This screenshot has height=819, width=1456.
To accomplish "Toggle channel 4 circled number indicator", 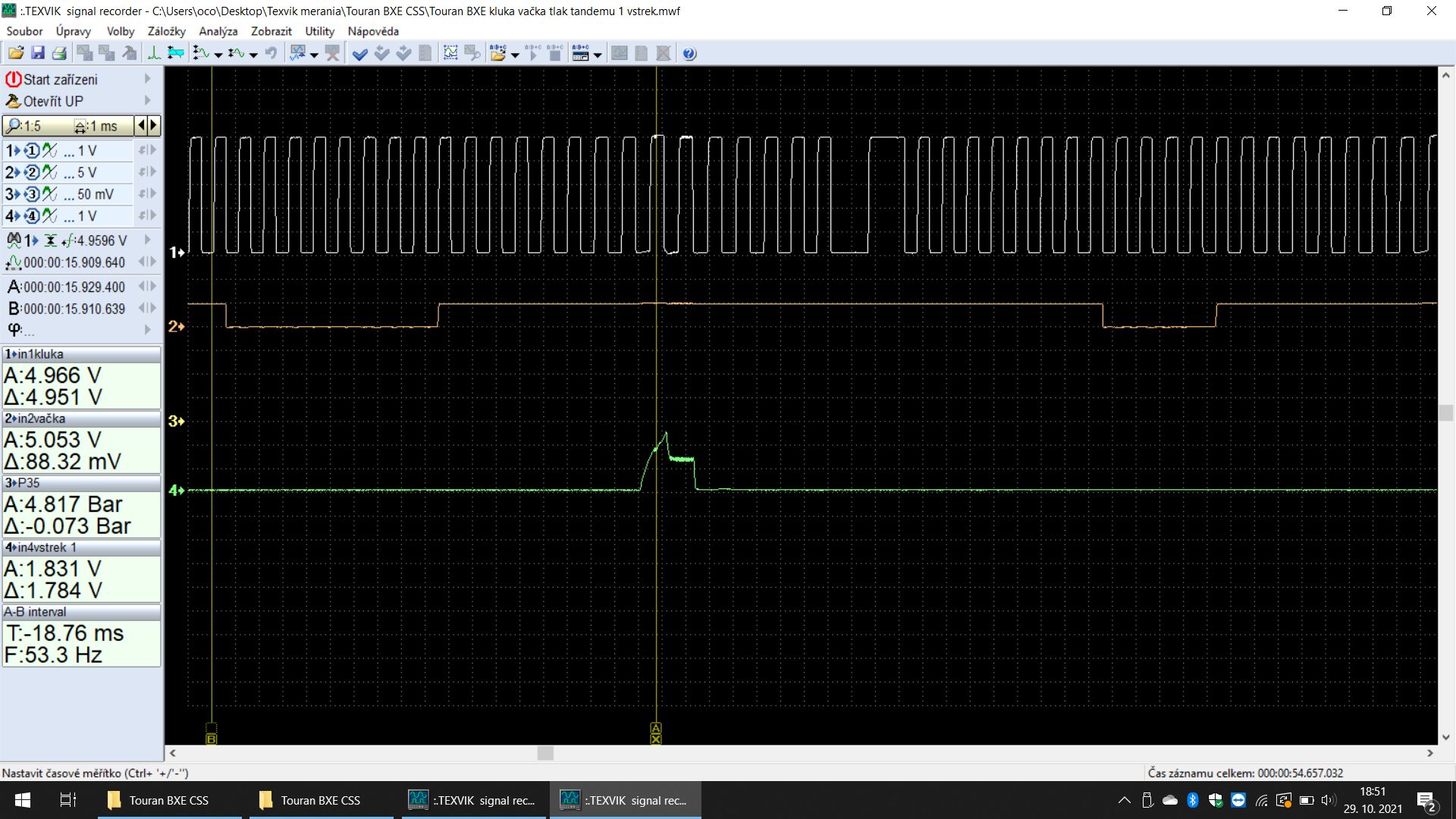I will [x=32, y=216].
